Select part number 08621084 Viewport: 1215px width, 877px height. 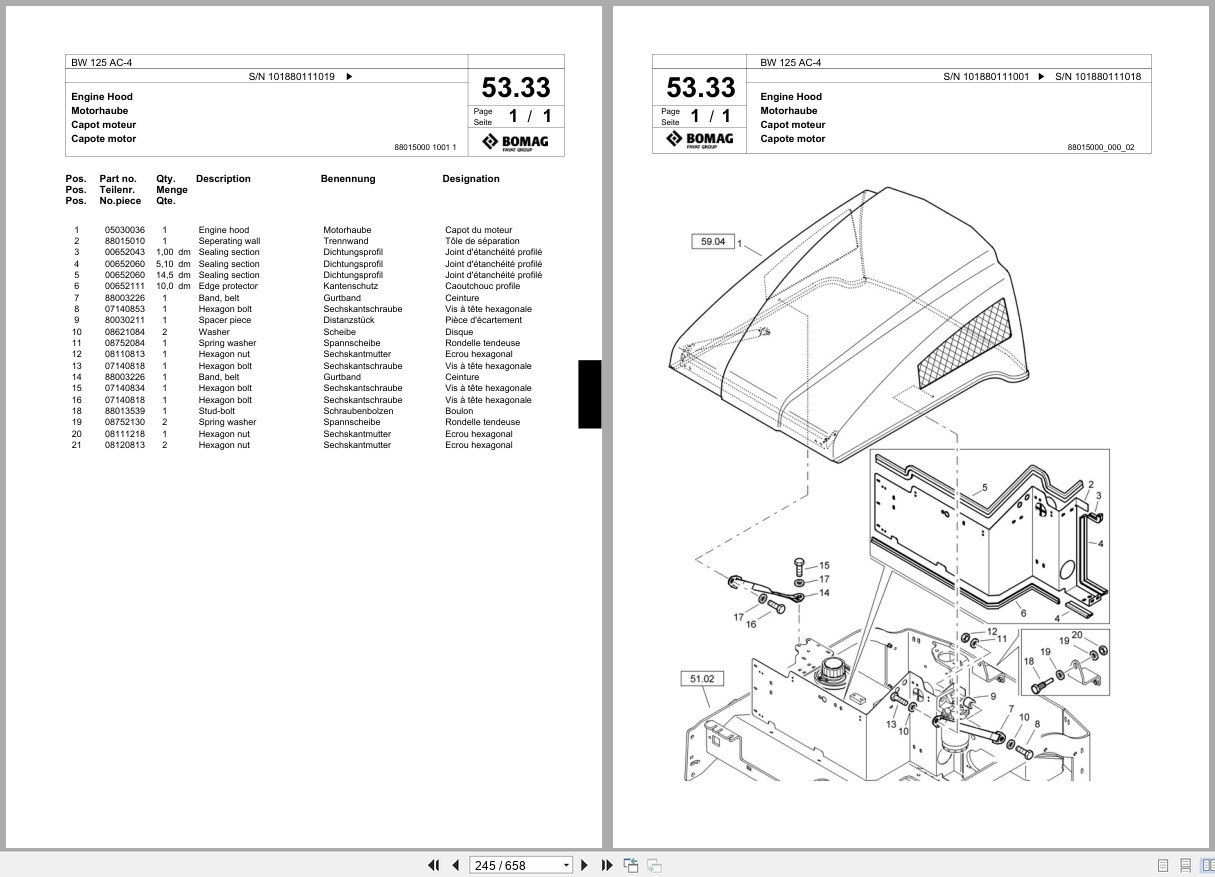click(125, 332)
